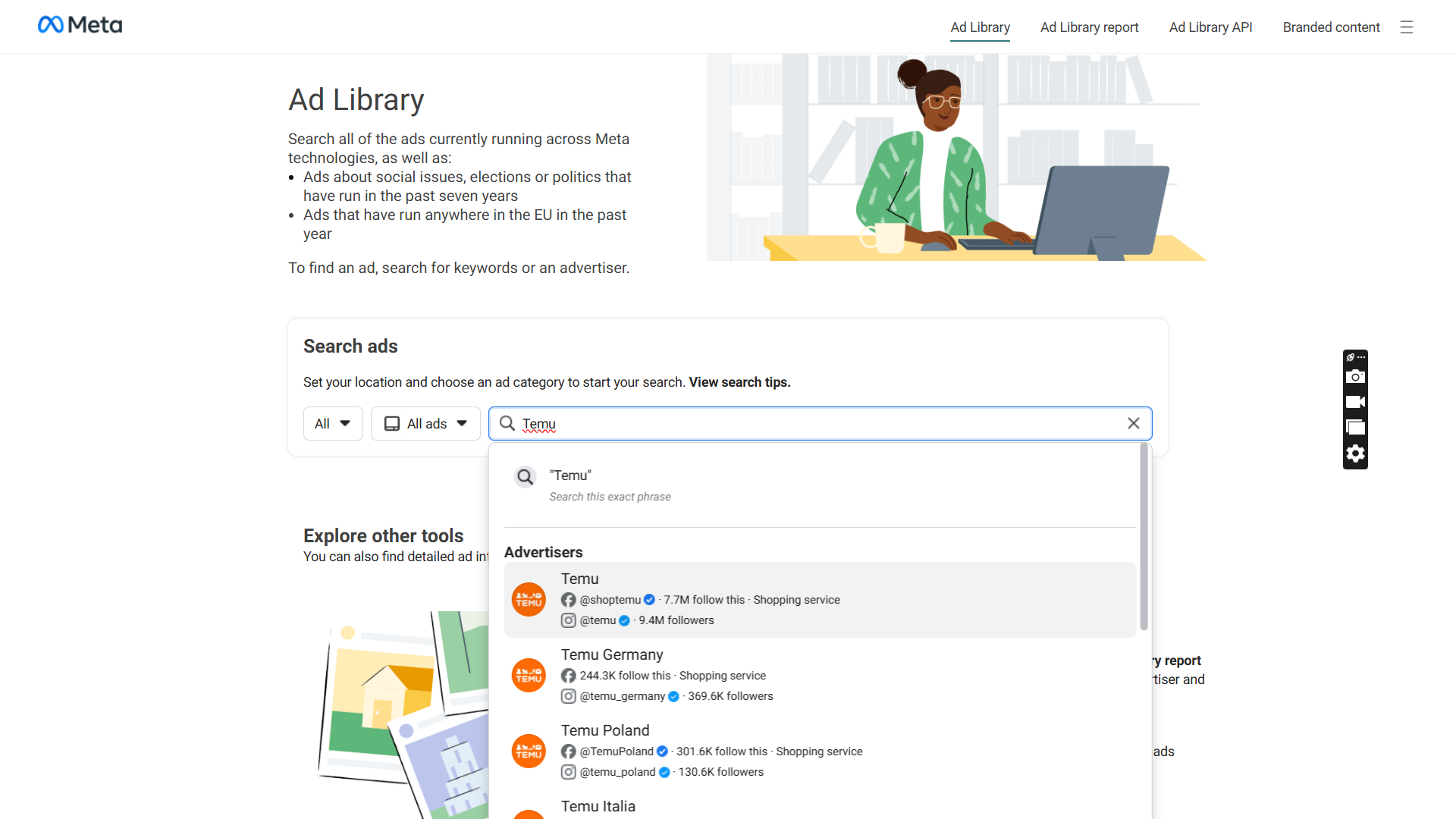1456x819 pixels.
Task: Click the Facebook icon next to @TemuPoland
Action: (x=568, y=752)
